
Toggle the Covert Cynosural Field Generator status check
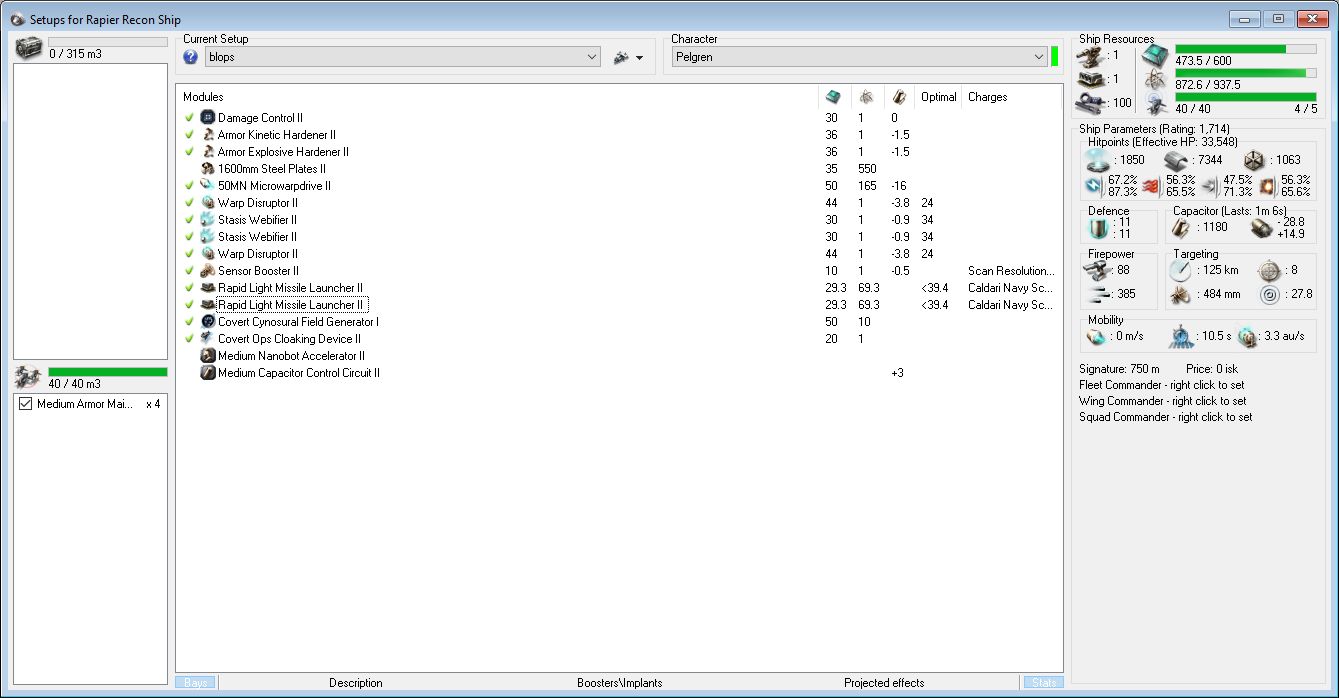tap(189, 322)
